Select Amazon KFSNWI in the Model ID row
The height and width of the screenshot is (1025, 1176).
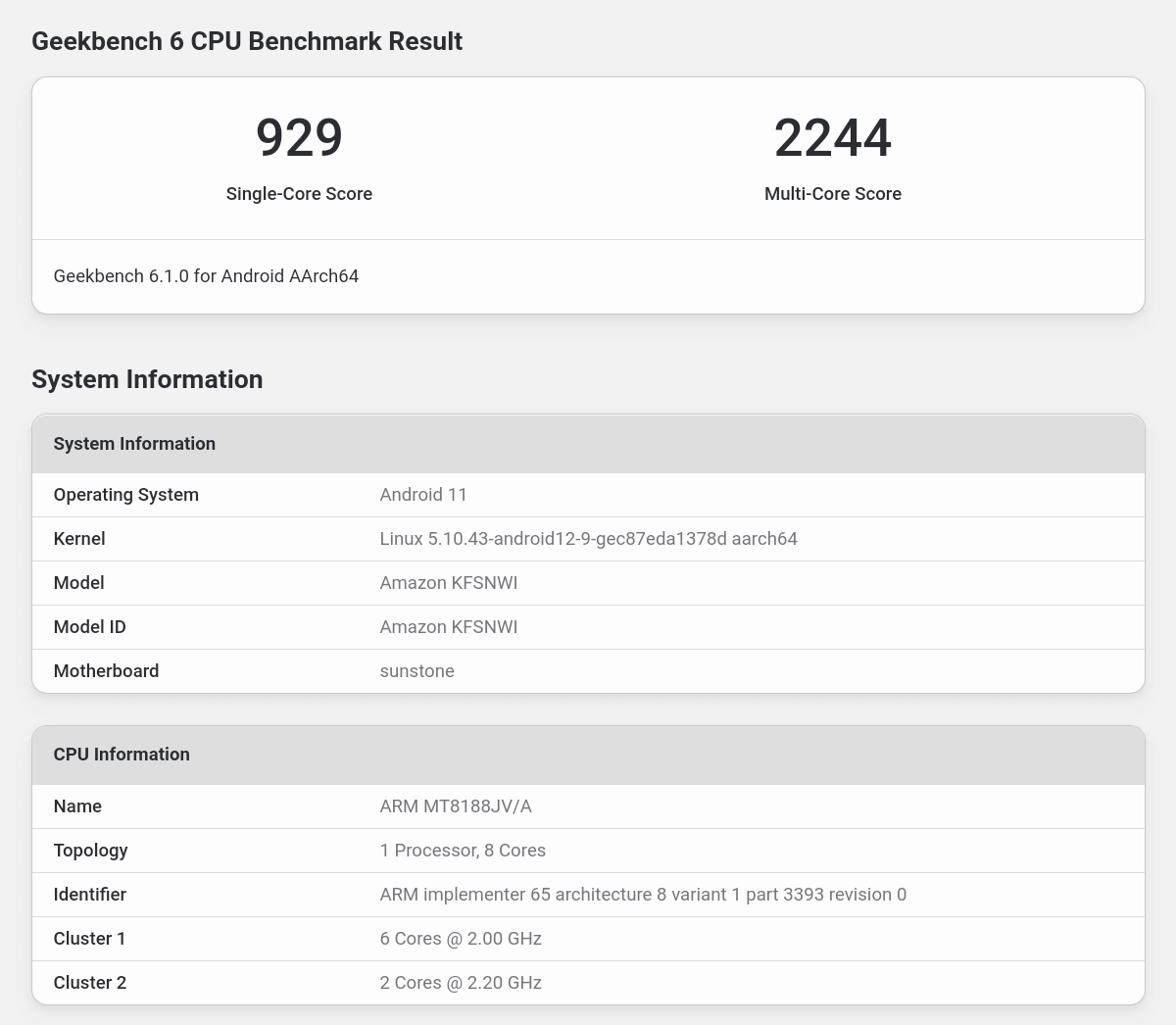449,627
